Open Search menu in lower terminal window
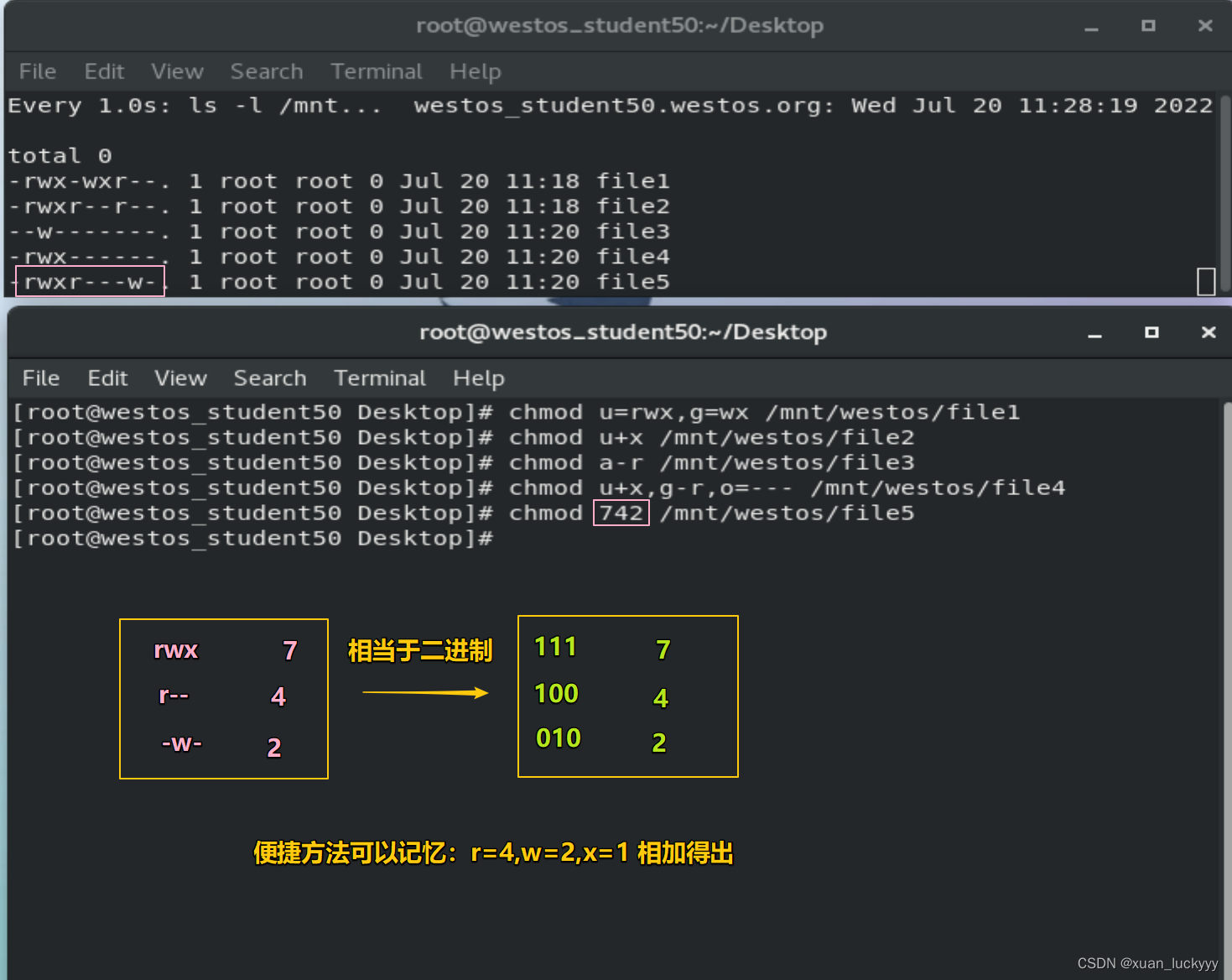The image size is (1232, 980). click(x=270, y=378)
